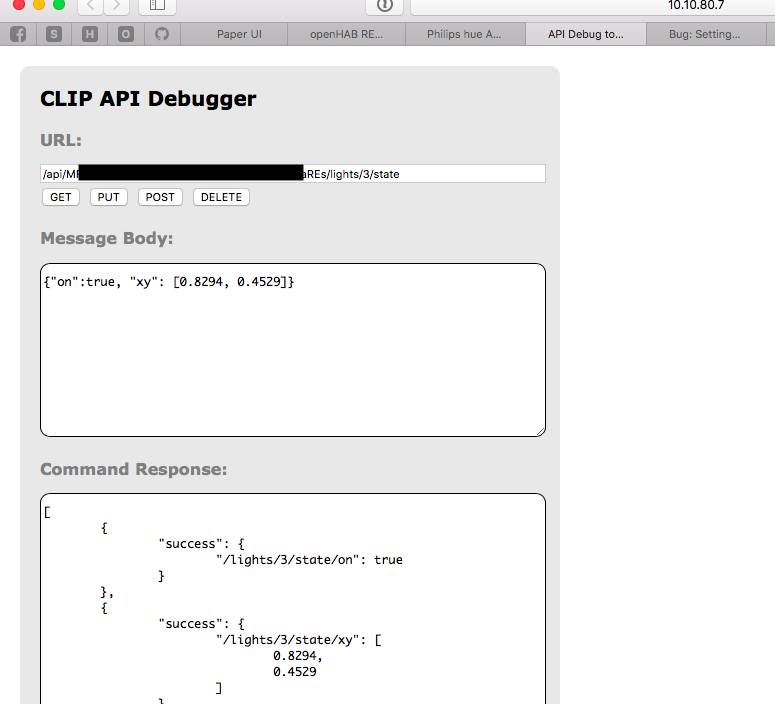
Task: Switch to the Paper UI tab
Action: pyautogui.click(x=239, y=34)
